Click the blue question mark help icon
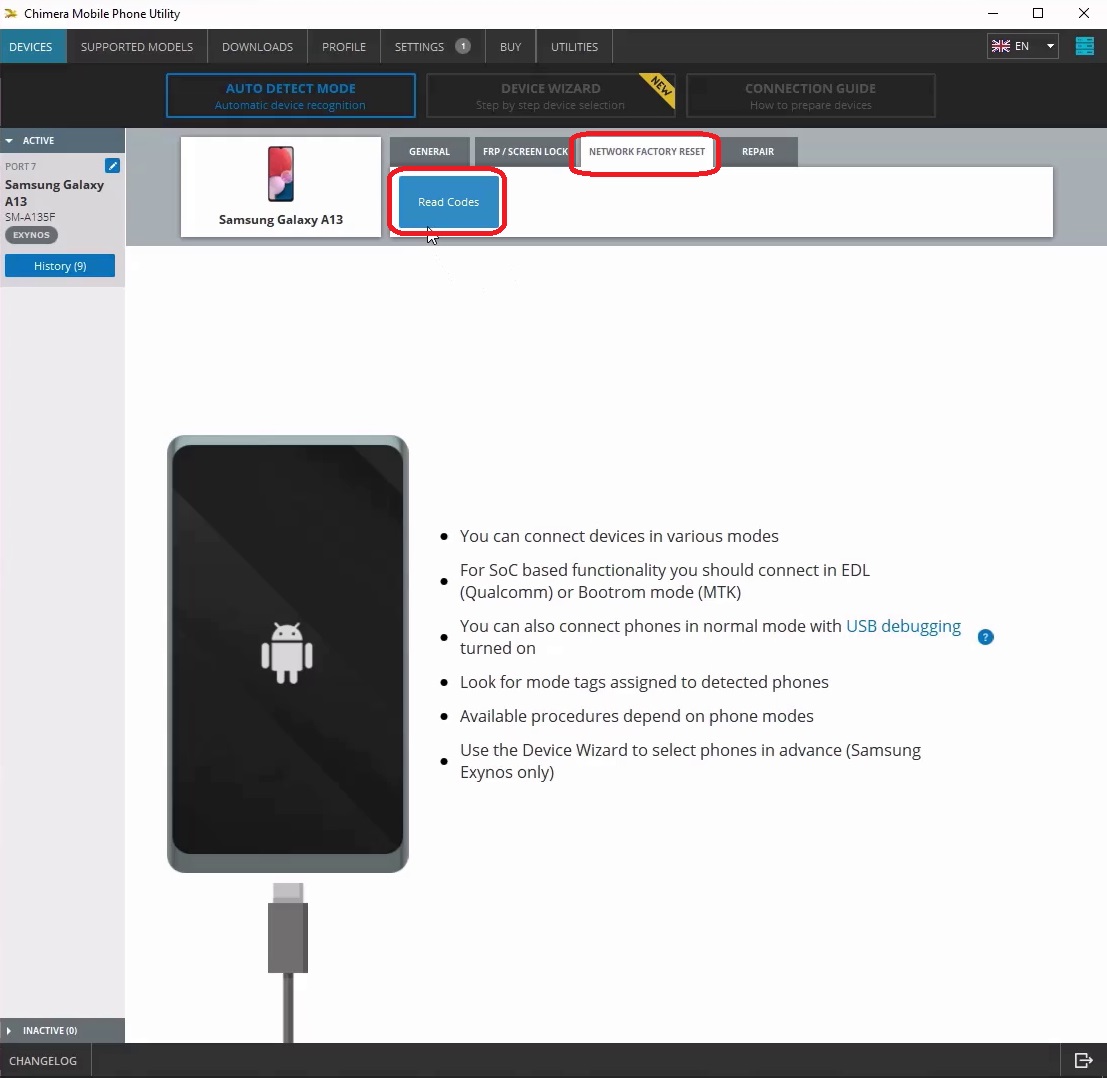The width and height of the screenshot is (1107, 1079). pos(985,637)
